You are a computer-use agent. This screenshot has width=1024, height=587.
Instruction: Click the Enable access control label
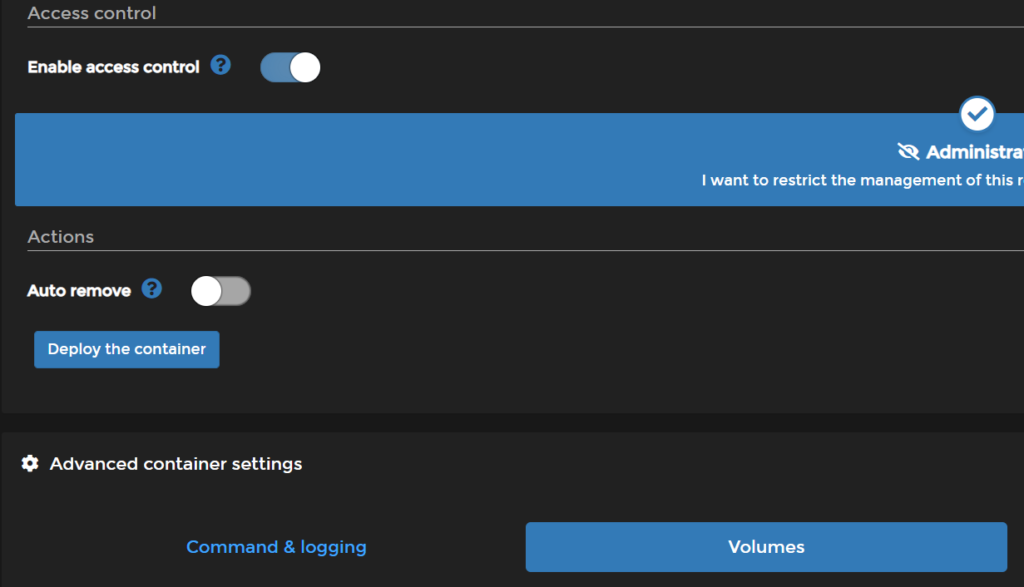pos(113,67)
